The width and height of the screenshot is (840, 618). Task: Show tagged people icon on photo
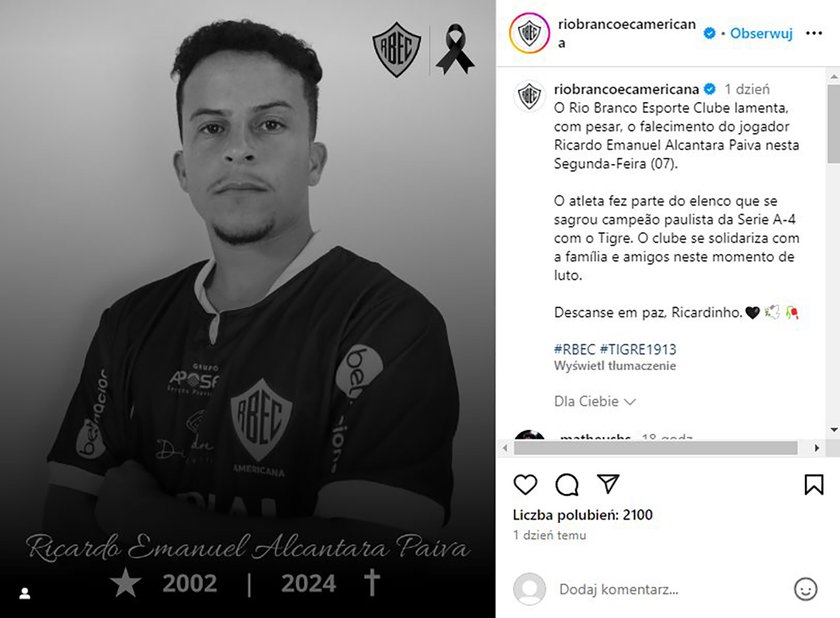pos(25,593)
